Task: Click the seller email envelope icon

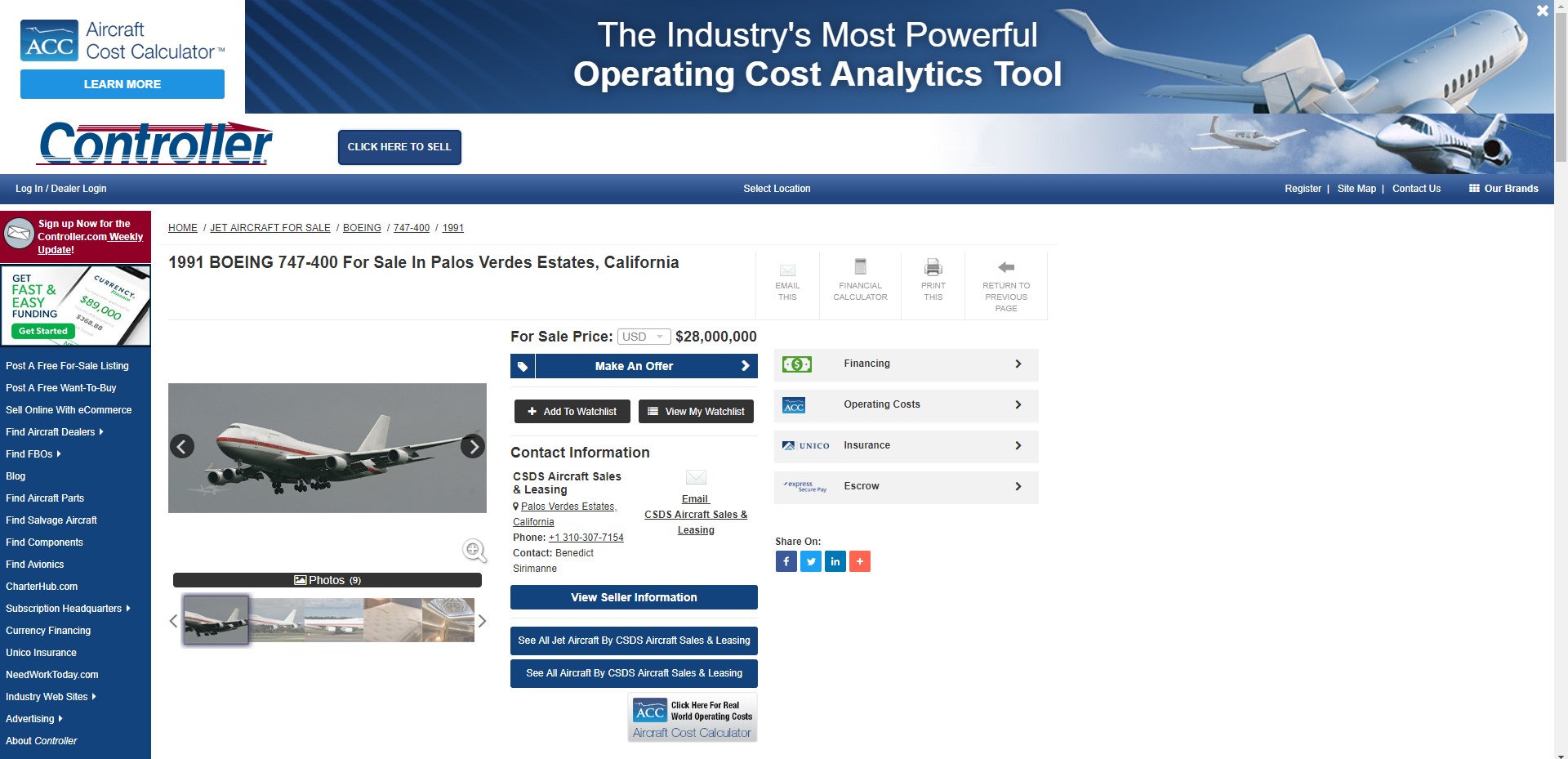Action: point(696,477)
